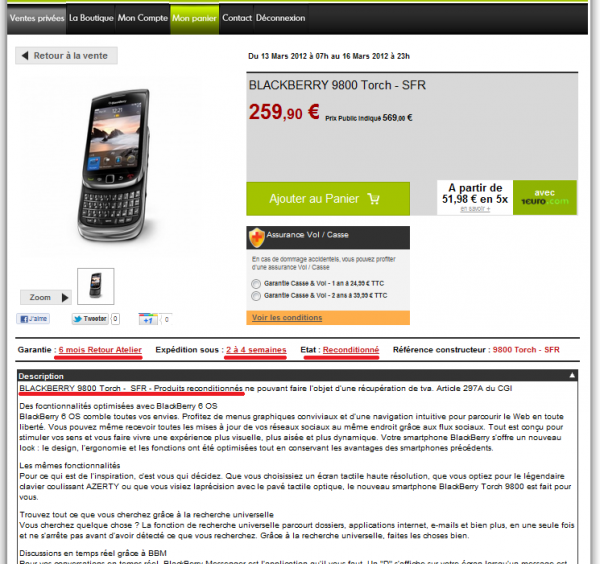Click the 1euro.com logo banner
The image size is (600, 564).
(545, 197)
